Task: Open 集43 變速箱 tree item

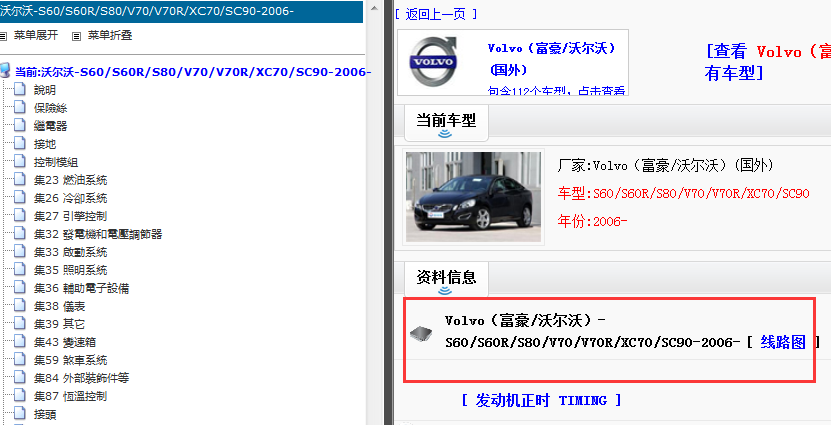Action: 65,342
